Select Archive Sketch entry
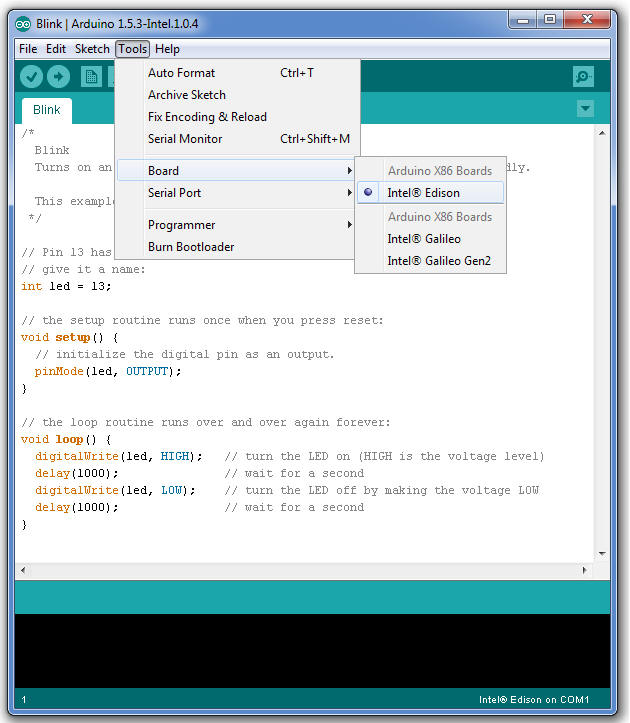 [235, 95]
